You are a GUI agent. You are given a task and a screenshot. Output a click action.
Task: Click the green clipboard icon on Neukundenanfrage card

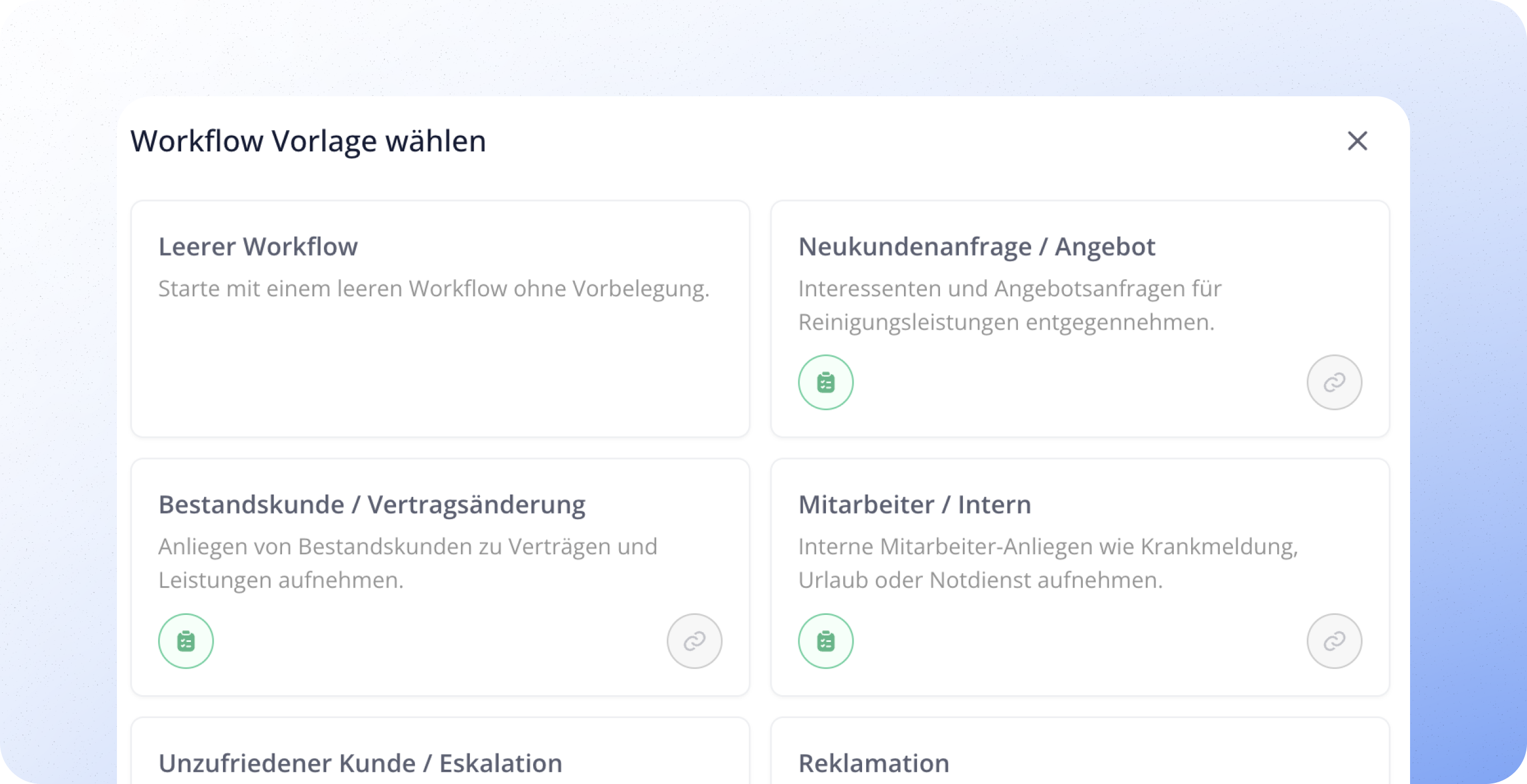point(826,382)
